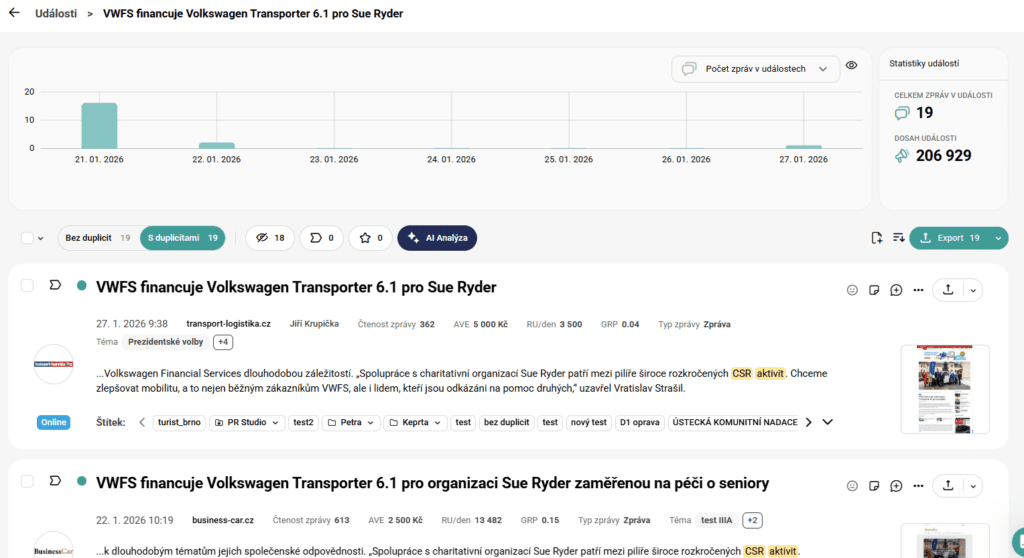Filter unread items with the crossed-eye 18 button

[270, 238]
